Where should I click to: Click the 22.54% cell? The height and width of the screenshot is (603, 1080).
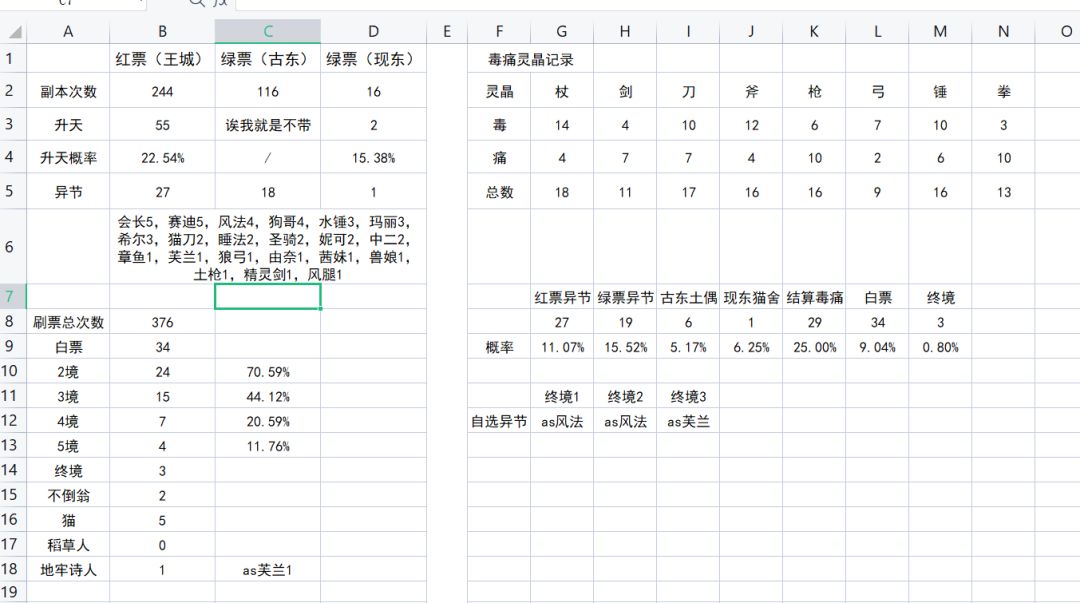pos(163,158)
